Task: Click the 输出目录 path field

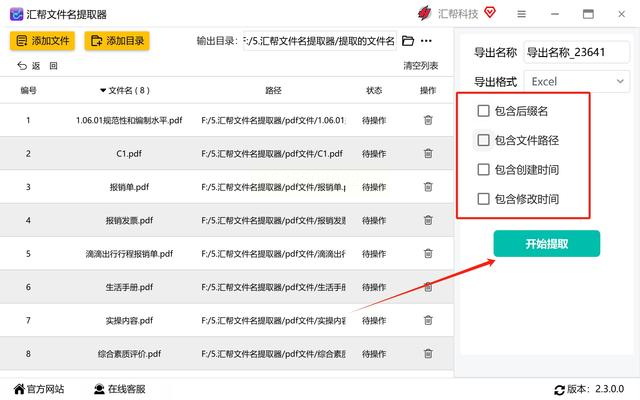Action: pos(320,41)
